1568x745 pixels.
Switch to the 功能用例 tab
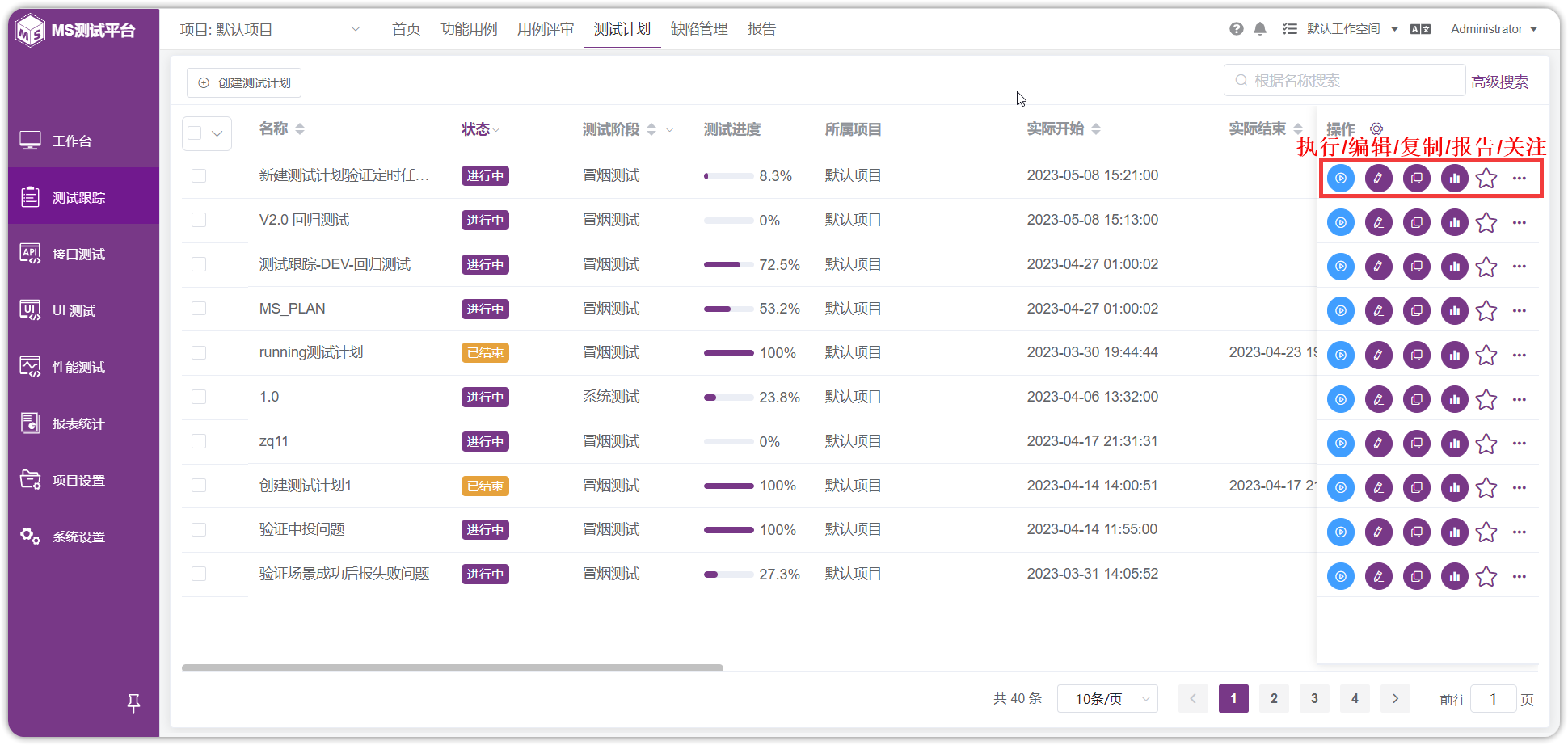pos(469,29)
